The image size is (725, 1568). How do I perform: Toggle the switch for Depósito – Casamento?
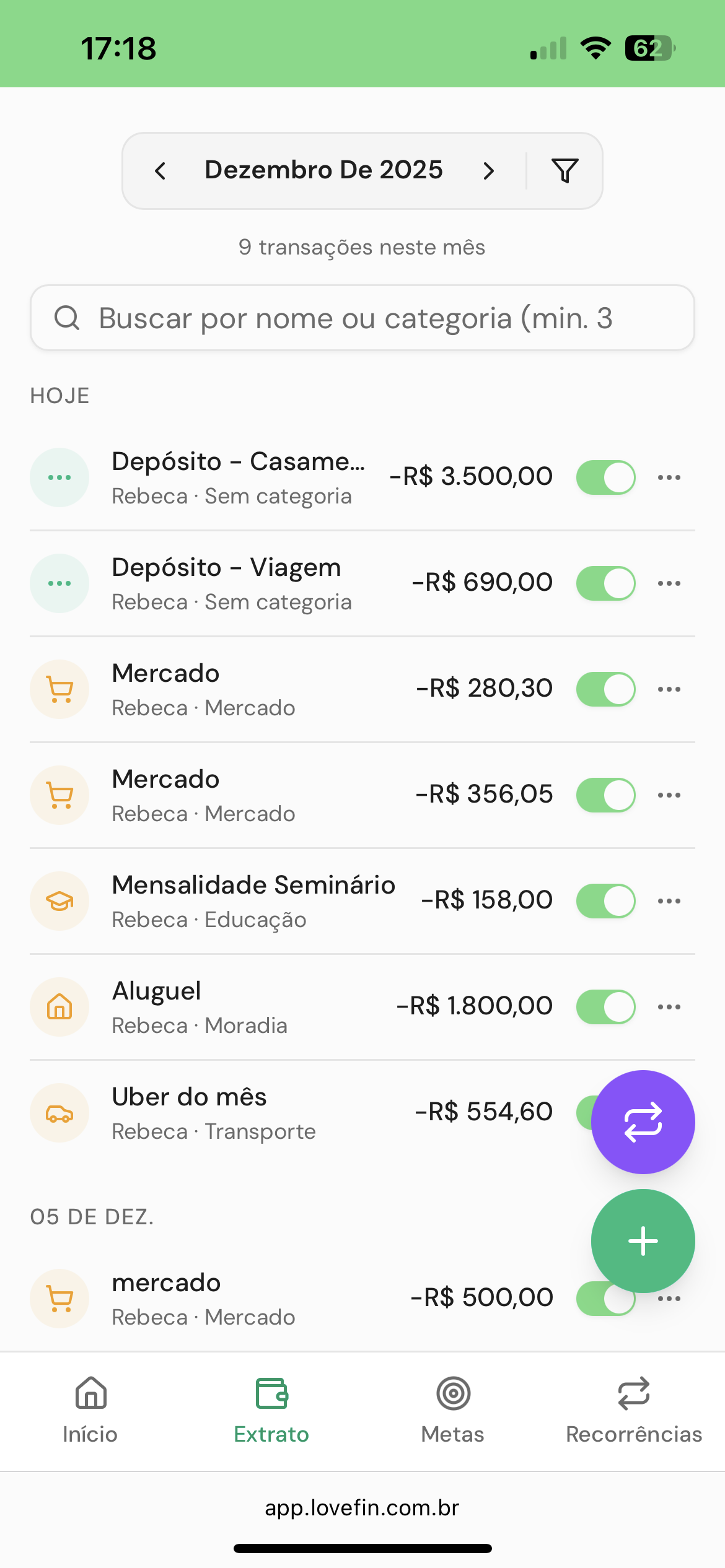[605, 477]
